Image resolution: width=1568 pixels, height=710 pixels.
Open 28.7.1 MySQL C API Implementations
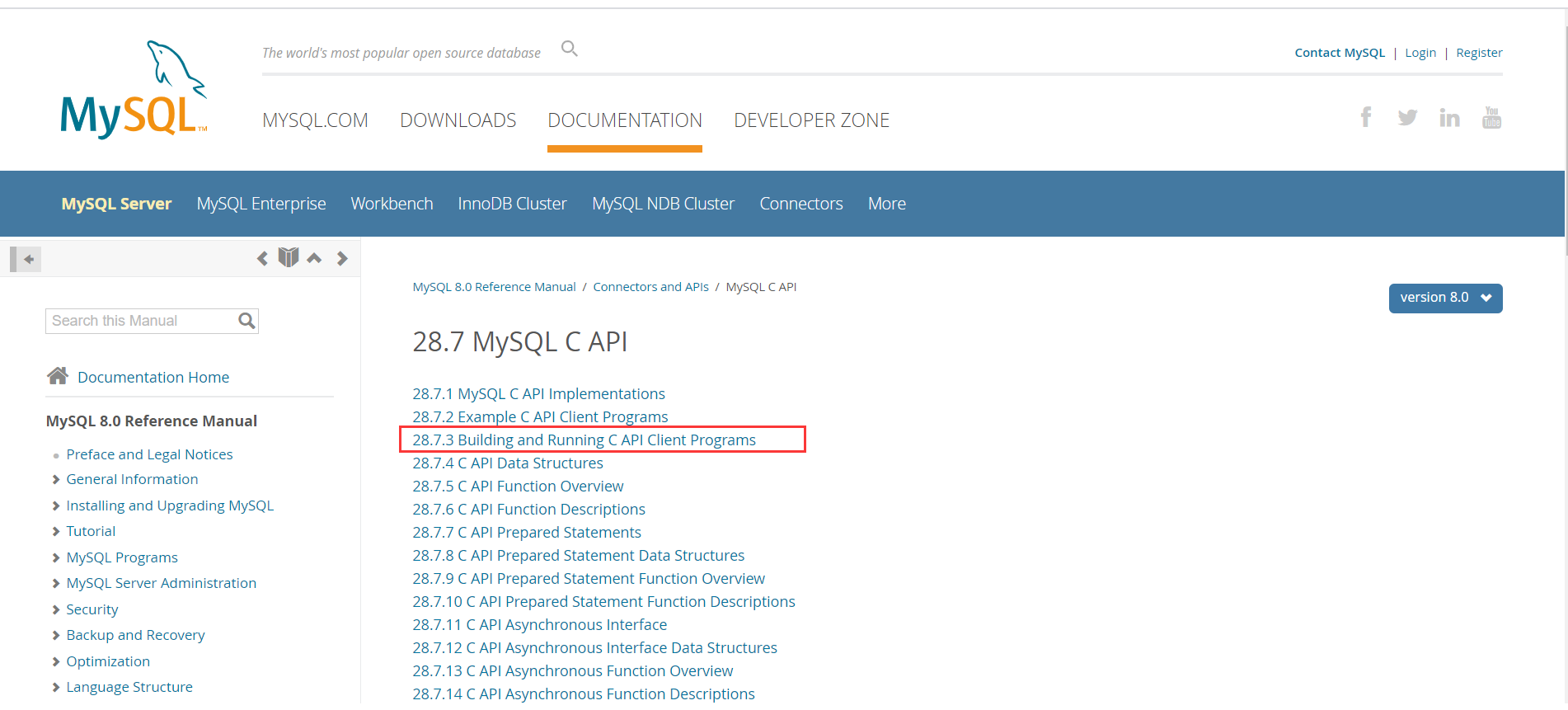tap(538, 394)
